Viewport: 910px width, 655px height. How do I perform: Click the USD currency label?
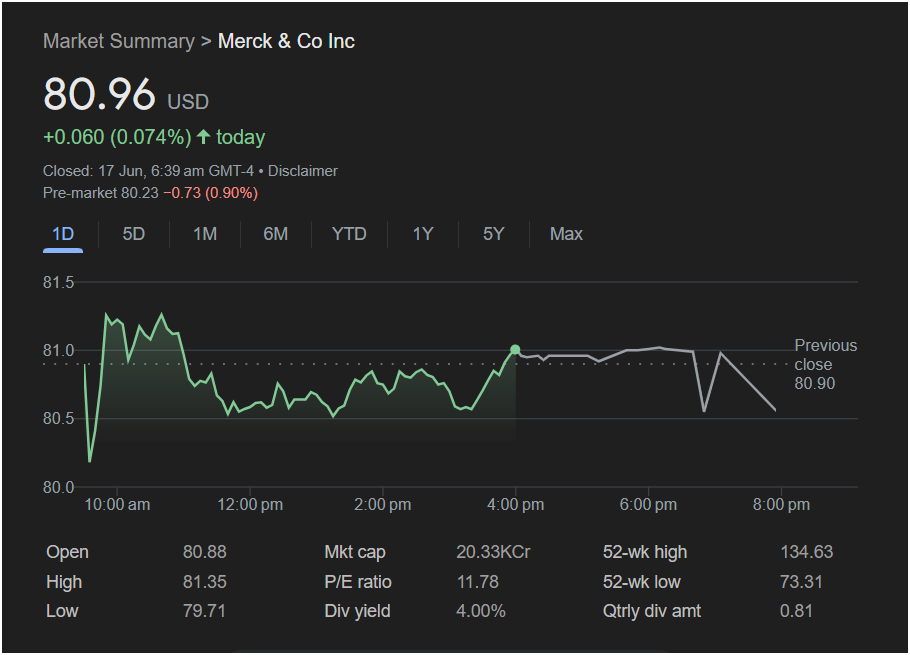point(188,102)
